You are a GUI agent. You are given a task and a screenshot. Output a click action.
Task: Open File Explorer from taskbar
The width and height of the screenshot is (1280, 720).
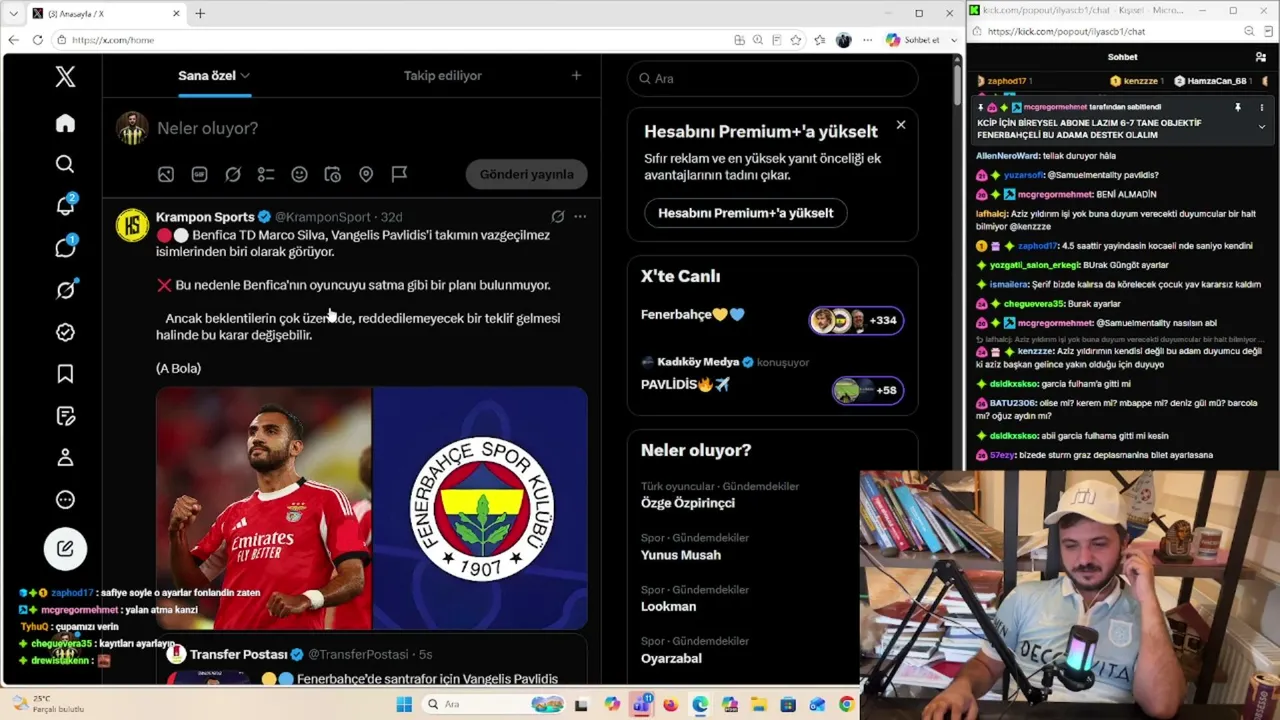pos(759,704)
